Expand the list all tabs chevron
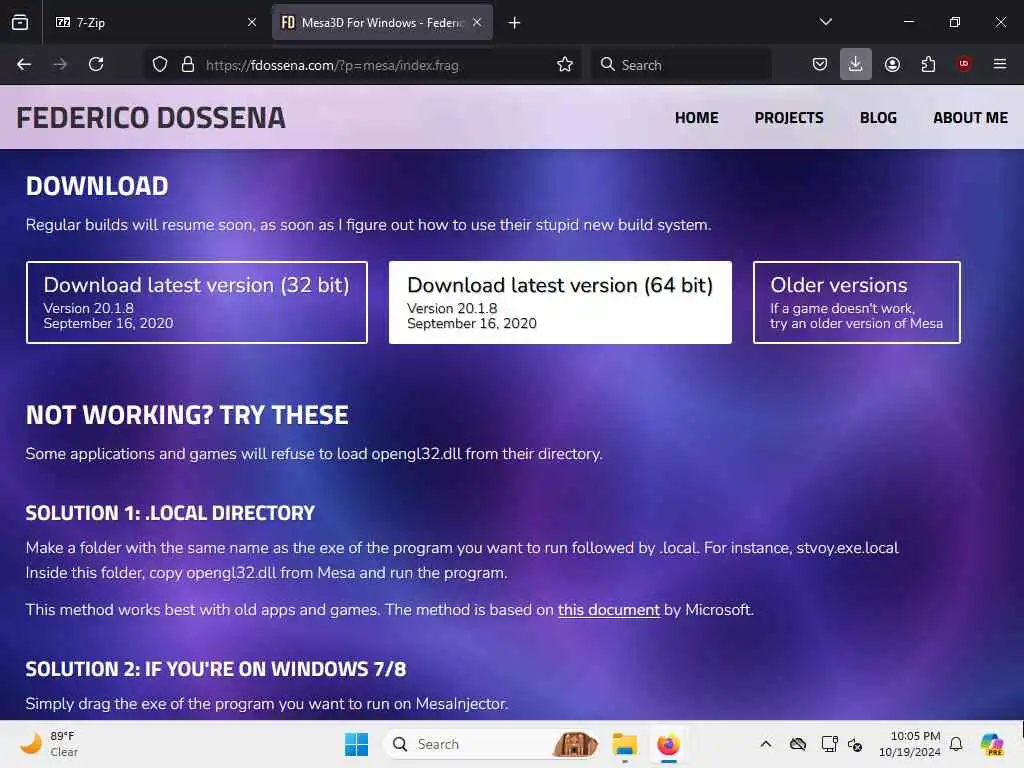Screen dimensions: 1024x768 825,22
